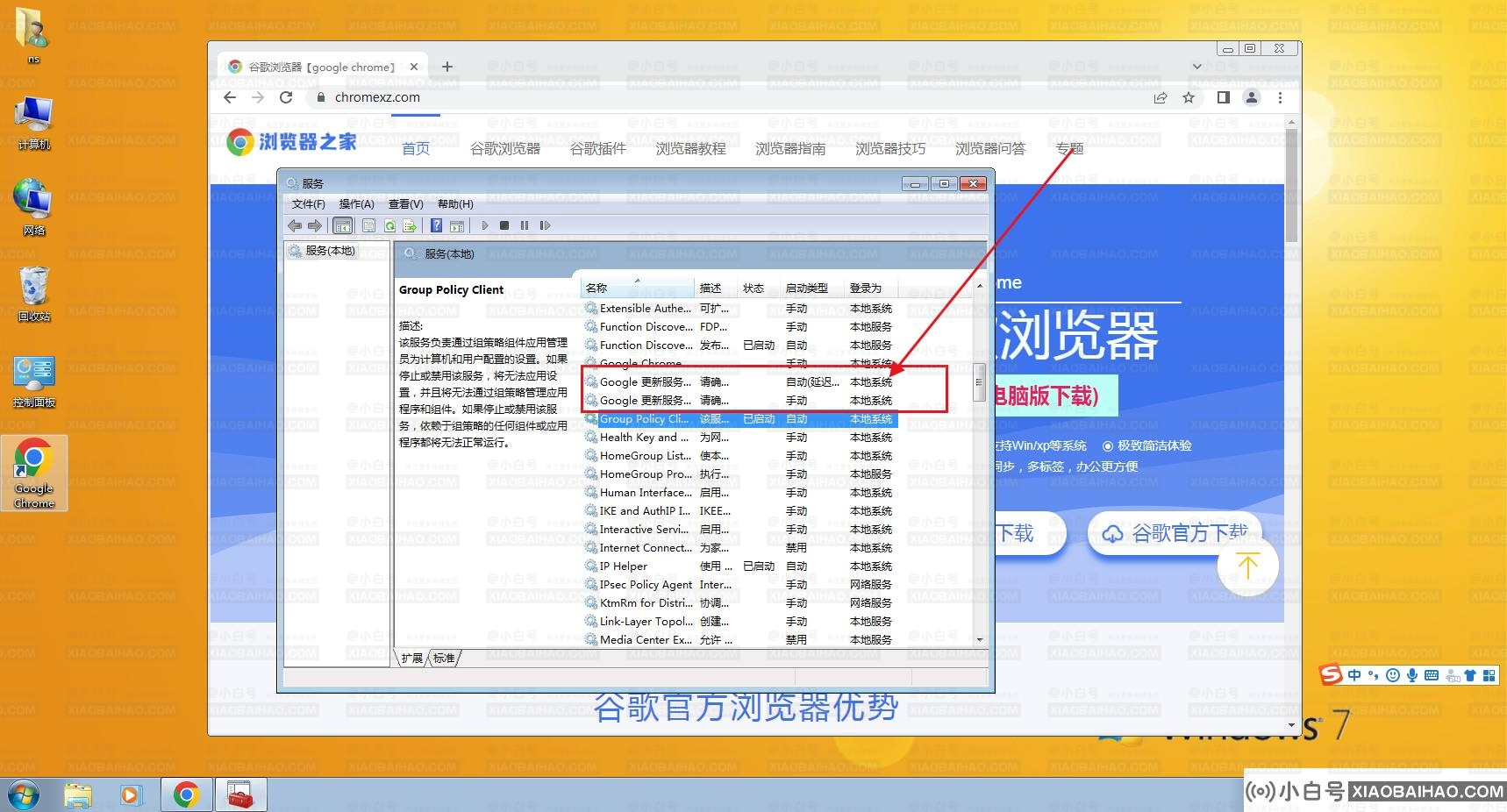This screenshot has height=812, width=1507.
Task: Click the green Refresh icon in Services toolbar
Action: click(x=389, y=225)
